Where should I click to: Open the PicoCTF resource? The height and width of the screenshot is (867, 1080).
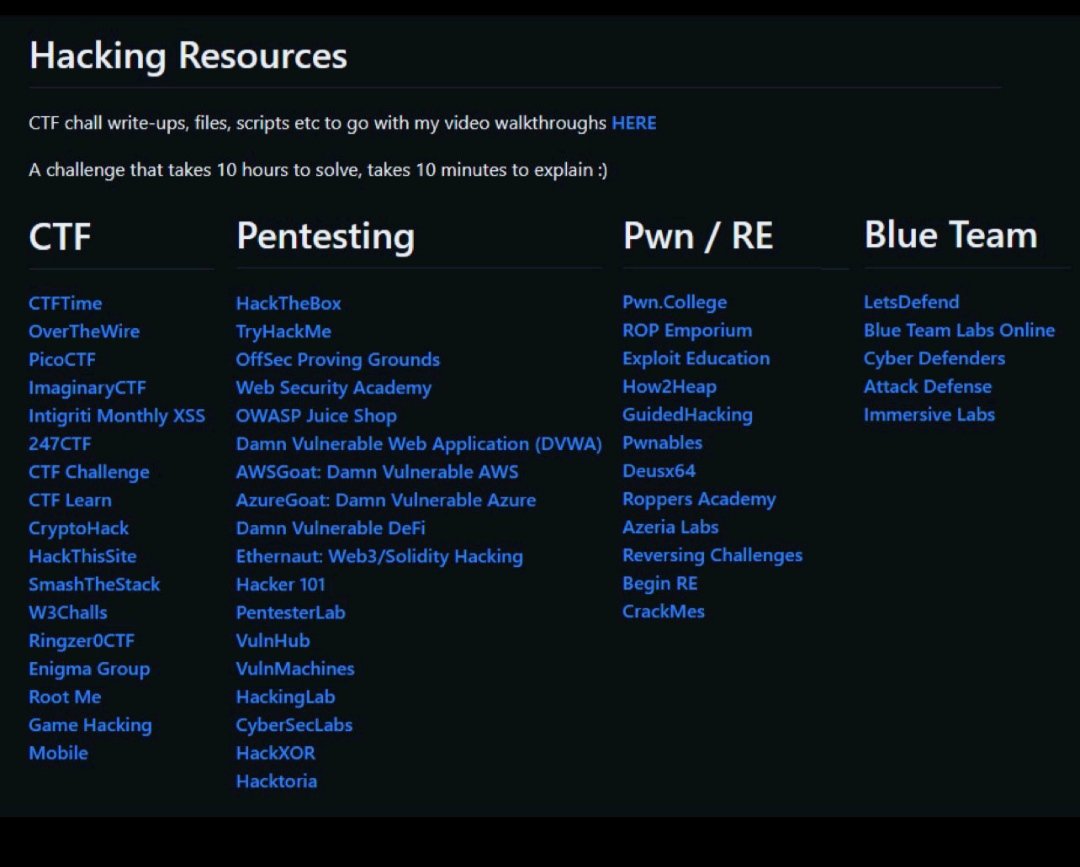point(62,359)
